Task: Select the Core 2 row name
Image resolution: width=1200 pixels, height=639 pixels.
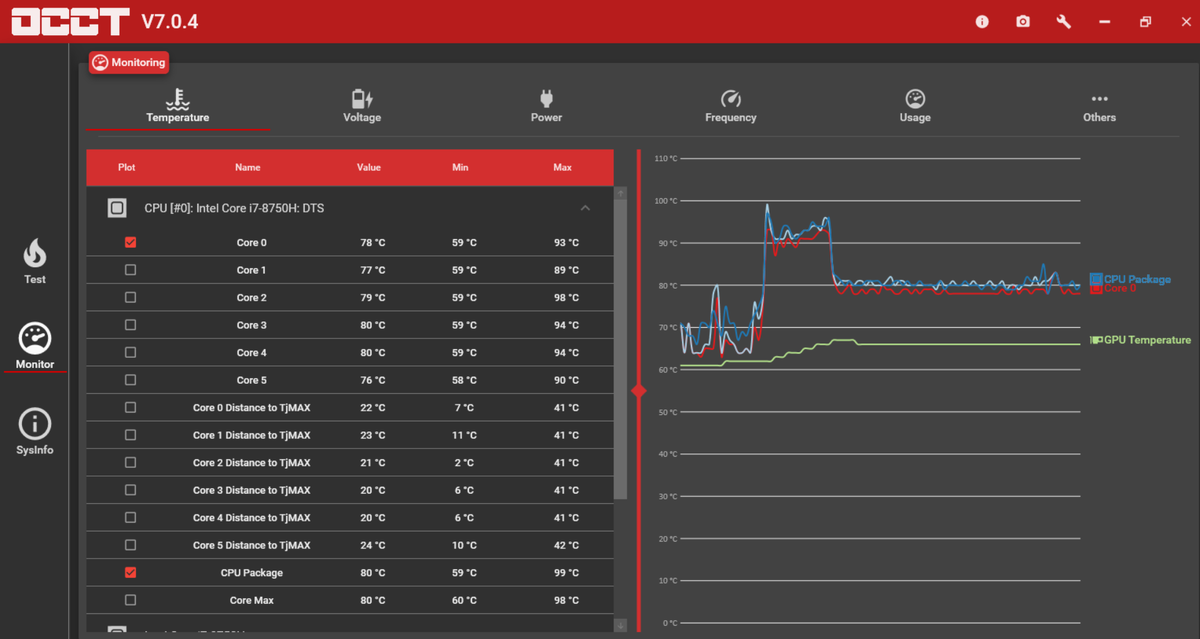Action: 251,297
